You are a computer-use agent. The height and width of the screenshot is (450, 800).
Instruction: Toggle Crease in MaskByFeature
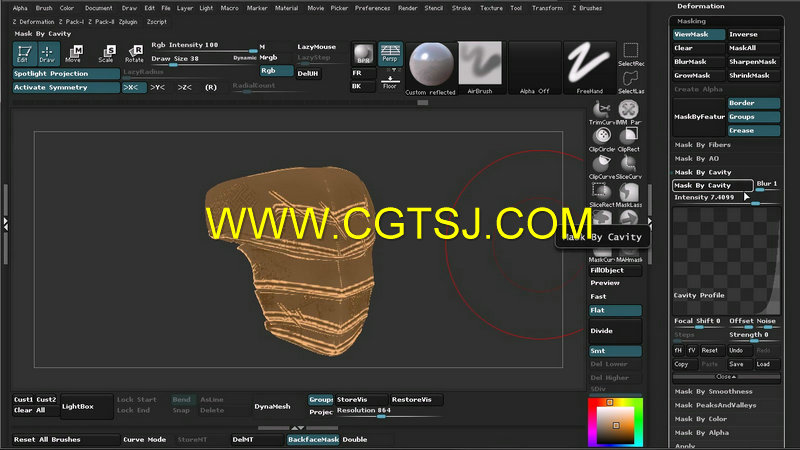tap(754, 131)
